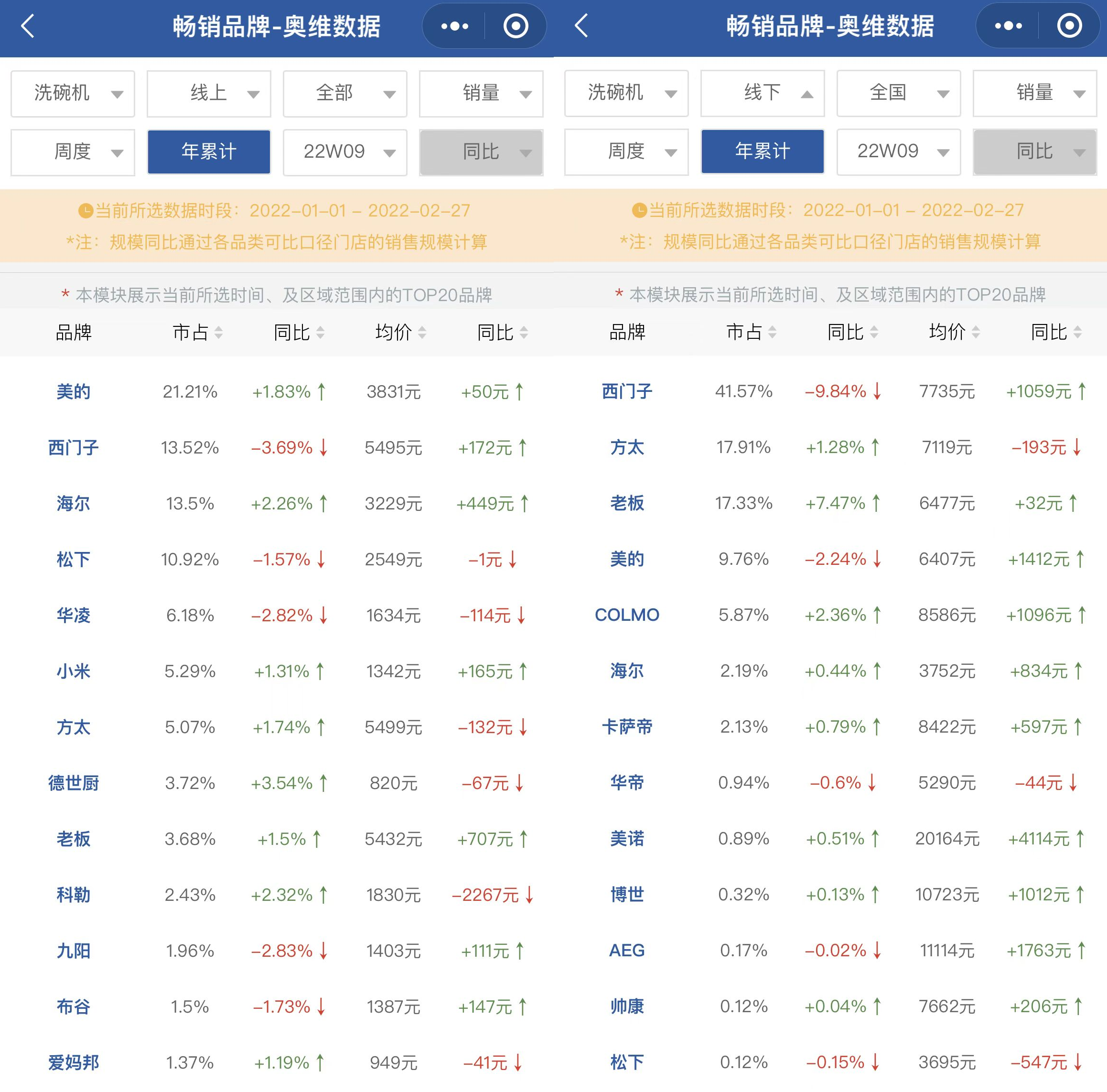Open 华帝 brand link
This screenshot has width=1107, height=1092.
[627, 782]
